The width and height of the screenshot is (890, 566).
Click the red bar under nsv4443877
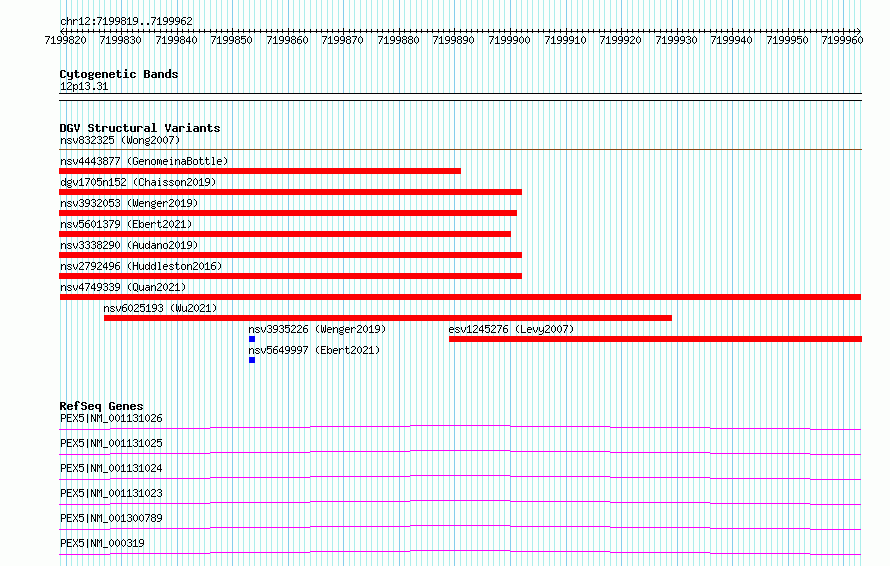pyautogui.click(x=260, y=171)
